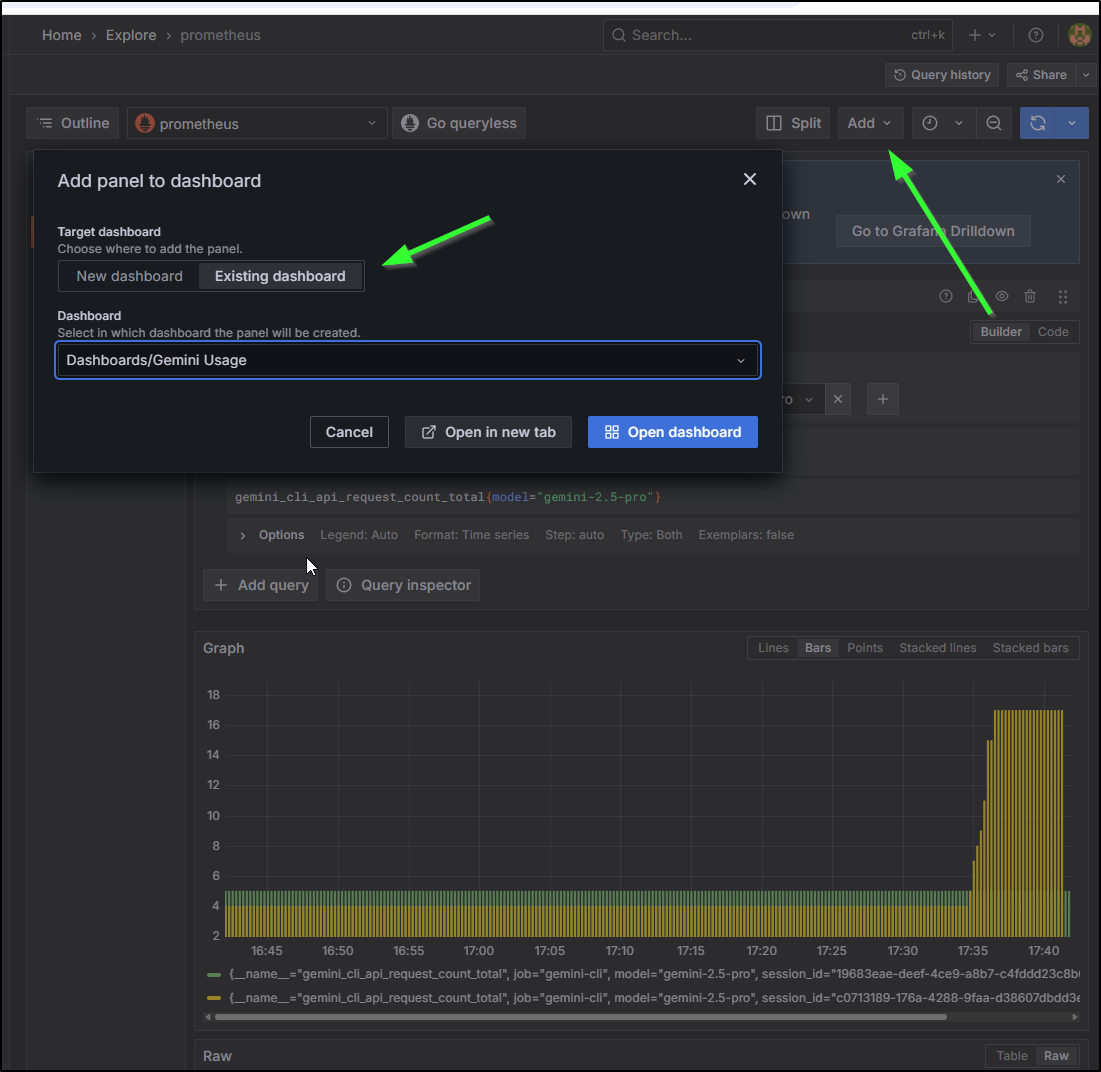Switch the query editor to Builder mode
The image size is (1101, 1072).
[1001, 332]
